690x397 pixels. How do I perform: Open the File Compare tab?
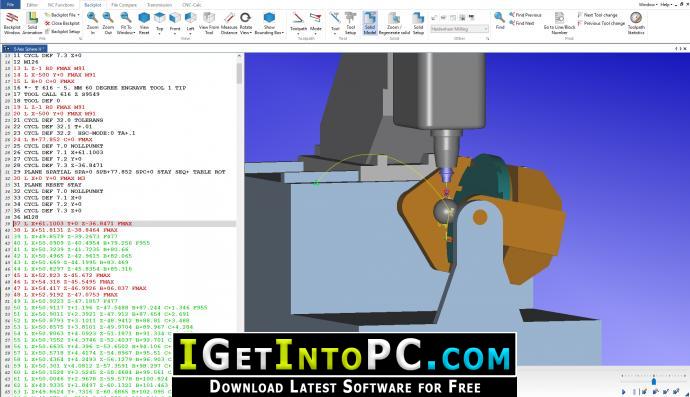(124, 5)
